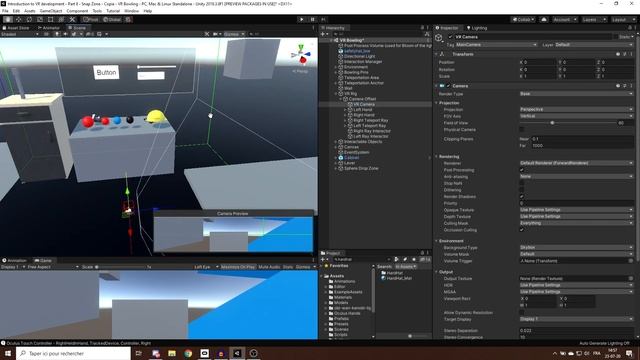Select the Hand tool in the toolbar
Screen dimensions: 640x360
8,19
